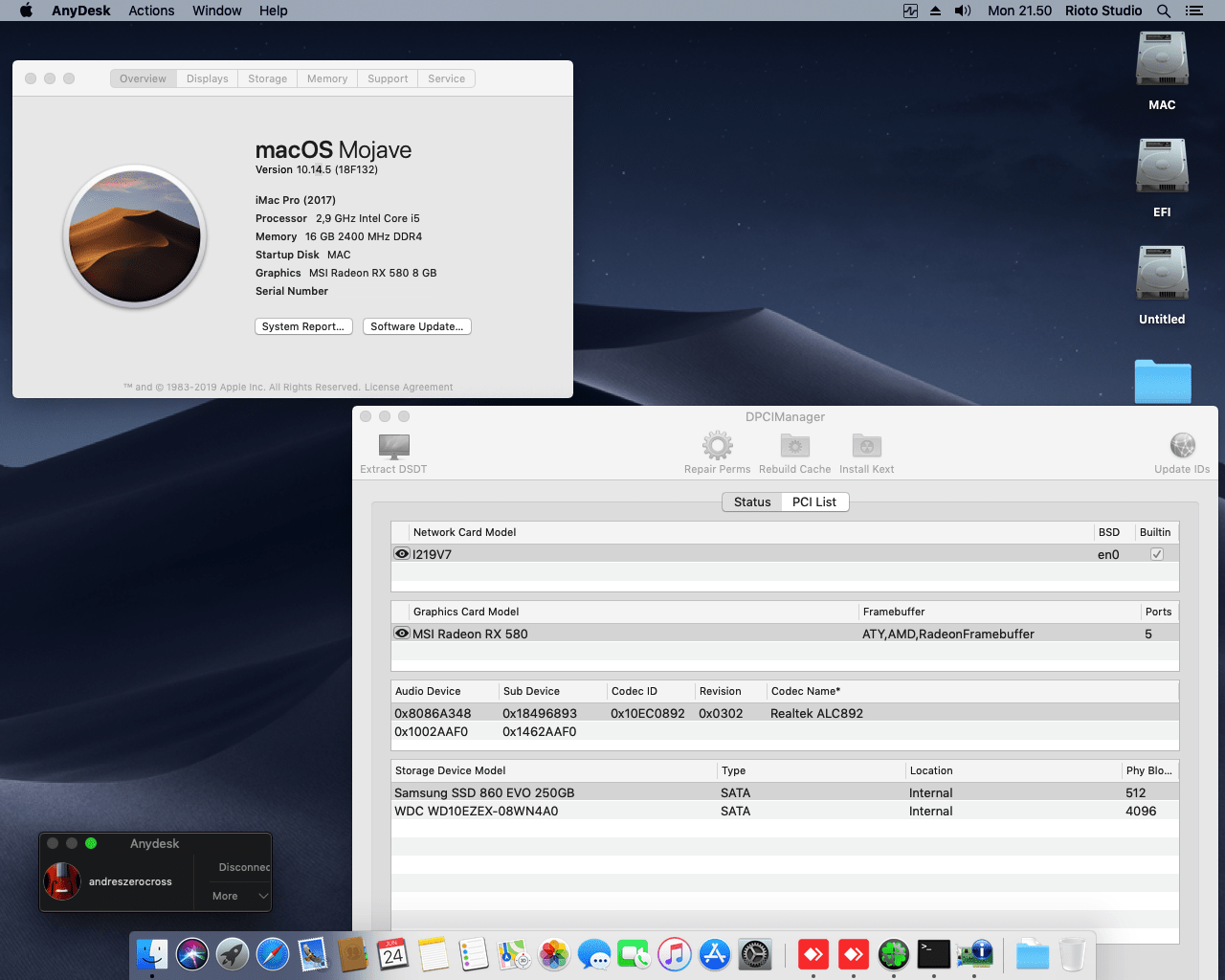
Task: Click the Extract DSDT icon in DPCIManager
Action: point(392,446)
